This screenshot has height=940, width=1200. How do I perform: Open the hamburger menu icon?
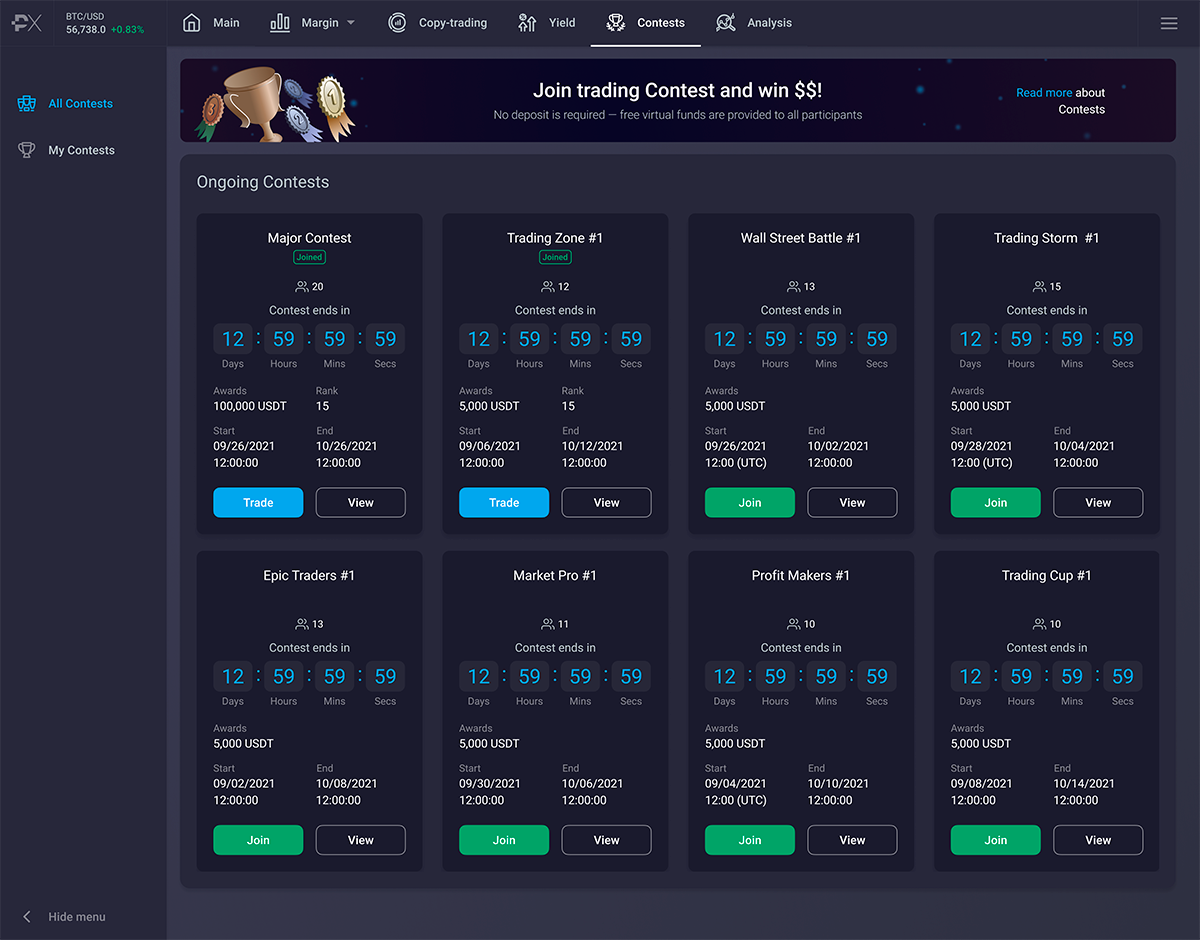1169,23
